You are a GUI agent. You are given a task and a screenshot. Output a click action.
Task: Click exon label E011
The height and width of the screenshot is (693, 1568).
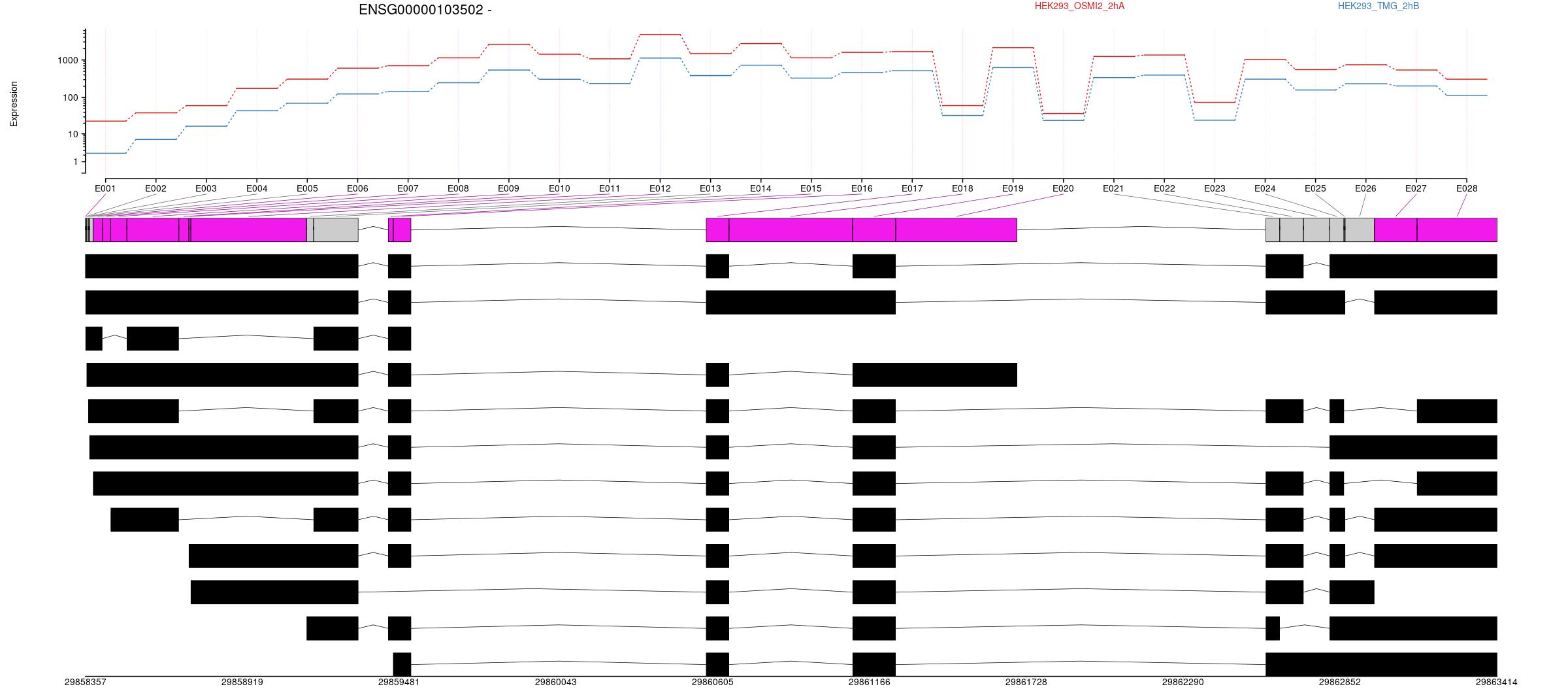coord(610,189)
